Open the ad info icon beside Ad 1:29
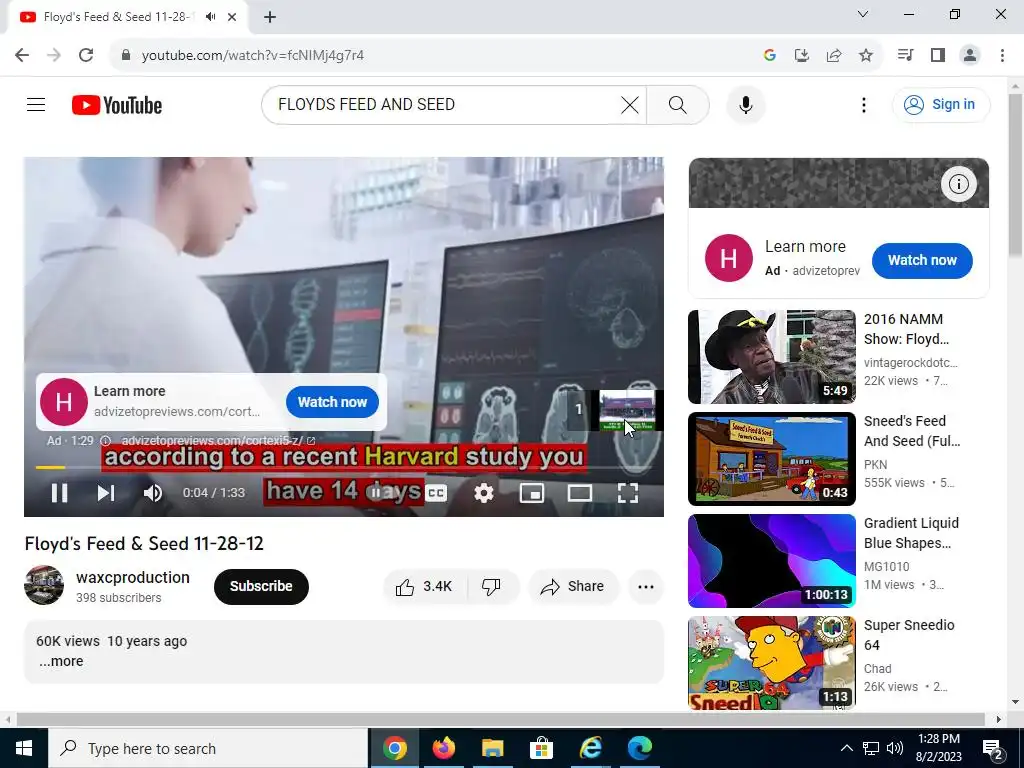Screen dimensions: 1024x768 coord(105,441)
